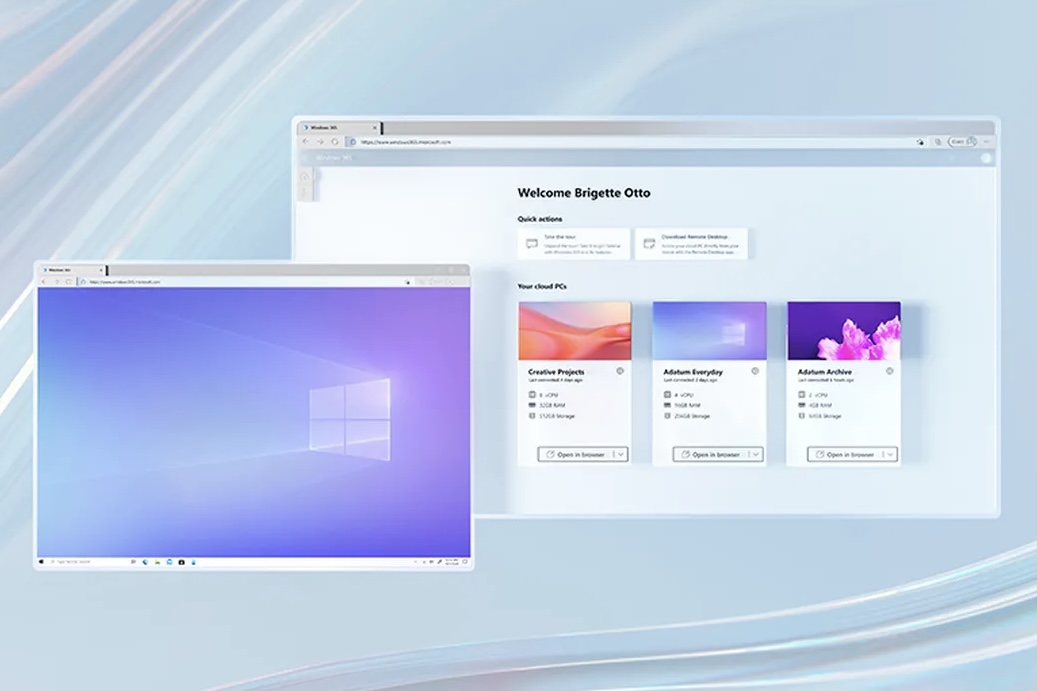1037x691 pixels.
Task: Click the clock in the cloud PC taskbar
Action: (x=452, y=562)
